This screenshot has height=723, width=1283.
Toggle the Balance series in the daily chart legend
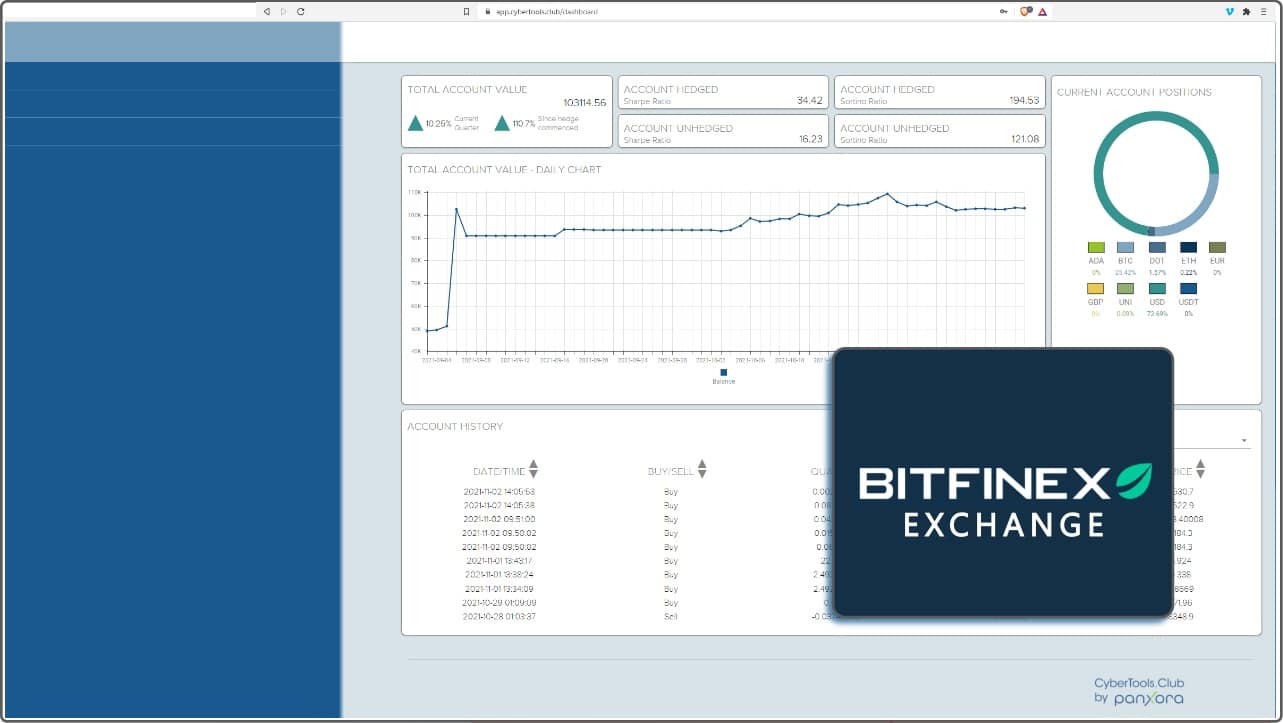(723, 372)
